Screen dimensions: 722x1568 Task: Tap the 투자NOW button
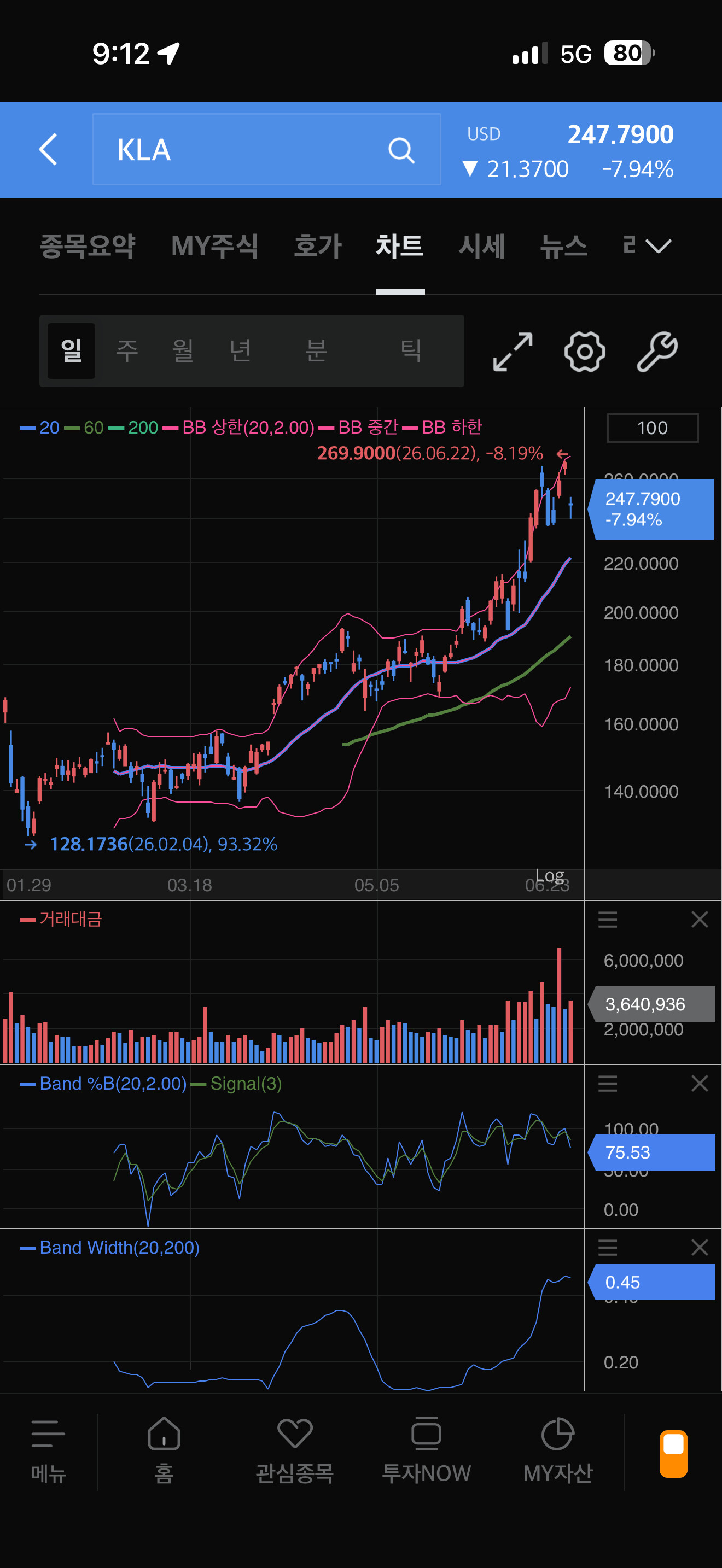pyautogui.click(x=426, y=1450)
